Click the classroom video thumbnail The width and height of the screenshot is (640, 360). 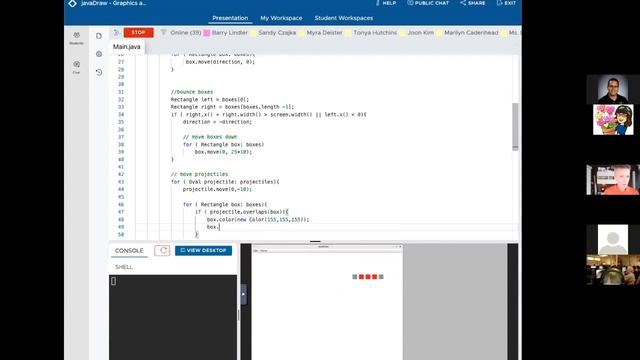pyautogui.click(x=613, y=270)
